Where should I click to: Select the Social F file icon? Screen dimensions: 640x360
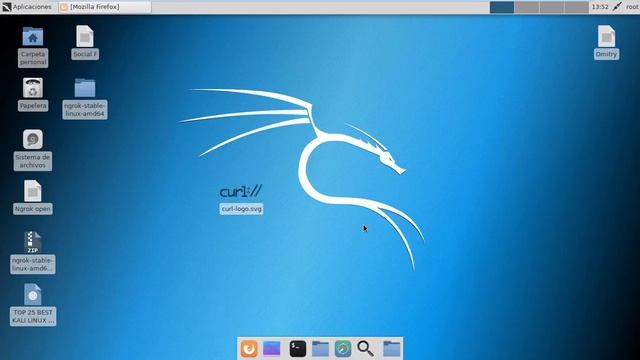point(85,36)
